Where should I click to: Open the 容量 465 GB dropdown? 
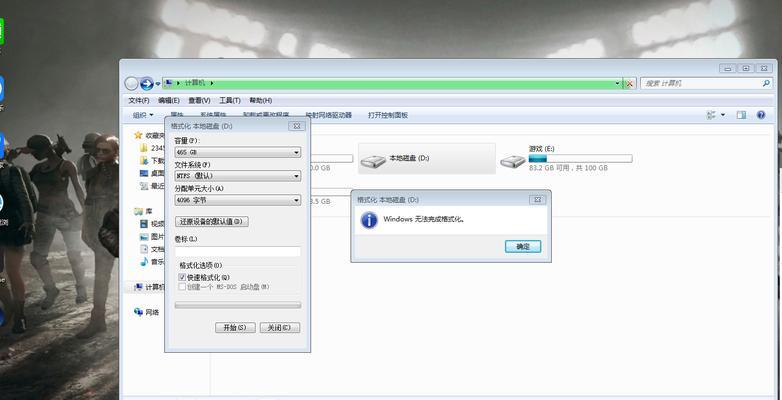click(238, 152)
